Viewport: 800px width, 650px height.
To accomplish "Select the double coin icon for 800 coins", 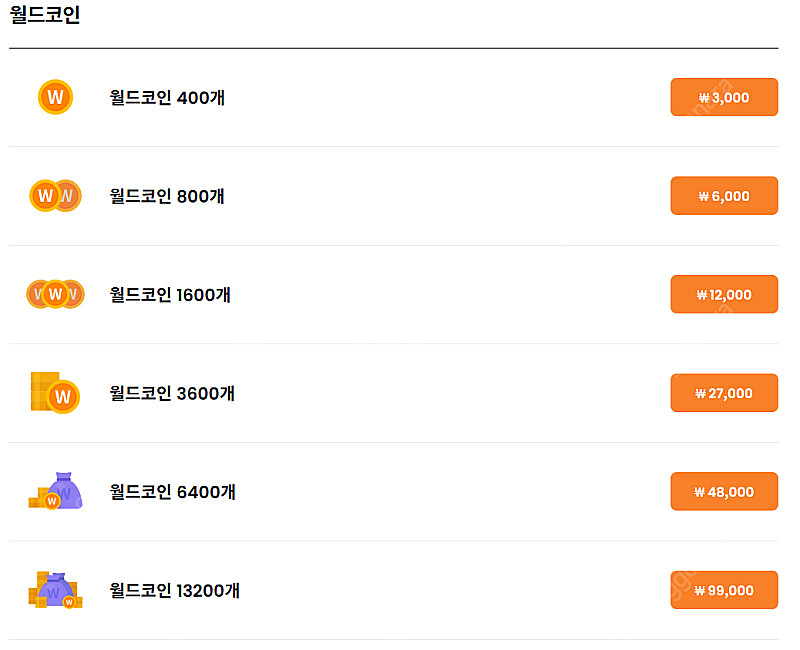I will tap(55, 195).
